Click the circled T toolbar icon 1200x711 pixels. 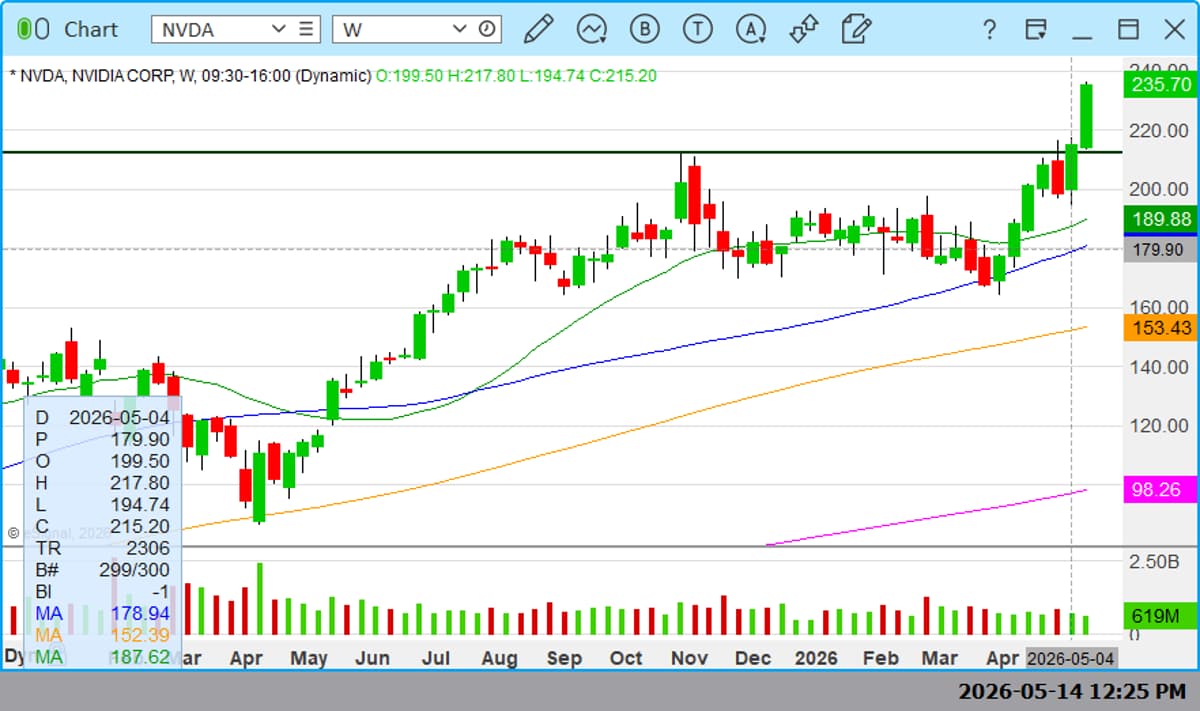tap(697, 29)
